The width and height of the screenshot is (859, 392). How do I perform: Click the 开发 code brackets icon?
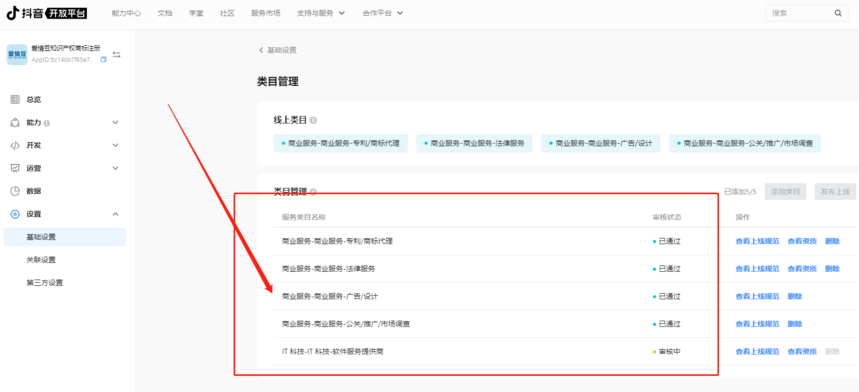(x=15, y=146)
